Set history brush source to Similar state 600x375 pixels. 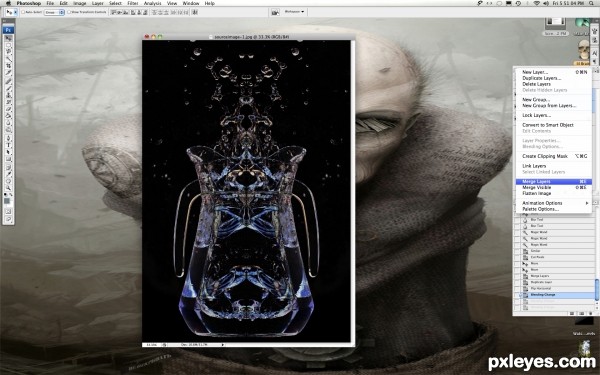517,251
